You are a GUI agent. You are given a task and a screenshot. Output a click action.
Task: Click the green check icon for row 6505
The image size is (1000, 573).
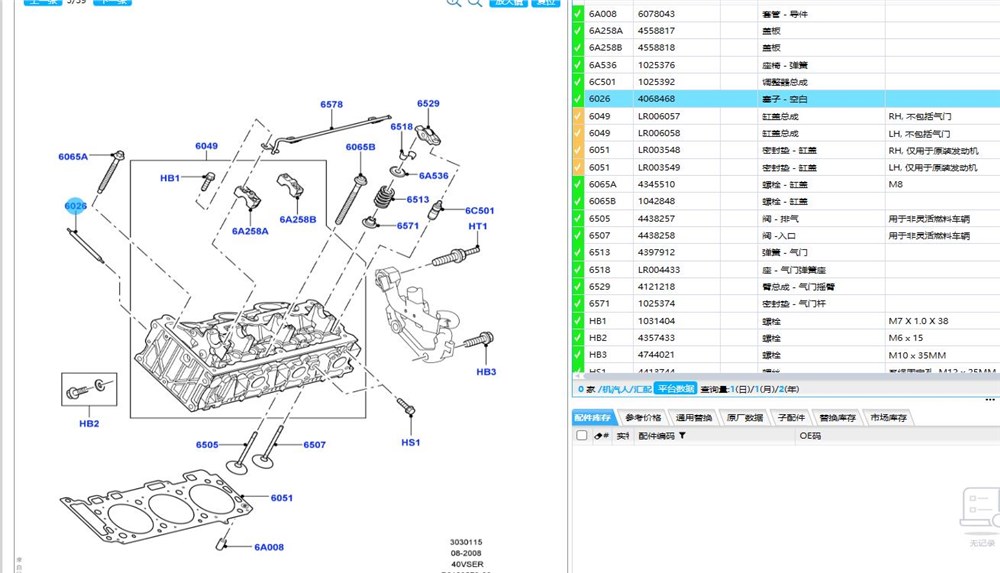click(578, 218)
